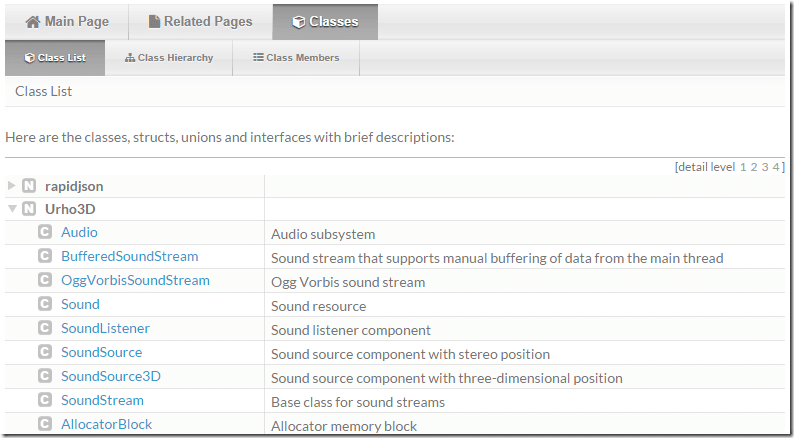The width and height of the screenshot is (794, 438).
Task: Open the AllocatorBlock class link
Action: click(106, 424)
